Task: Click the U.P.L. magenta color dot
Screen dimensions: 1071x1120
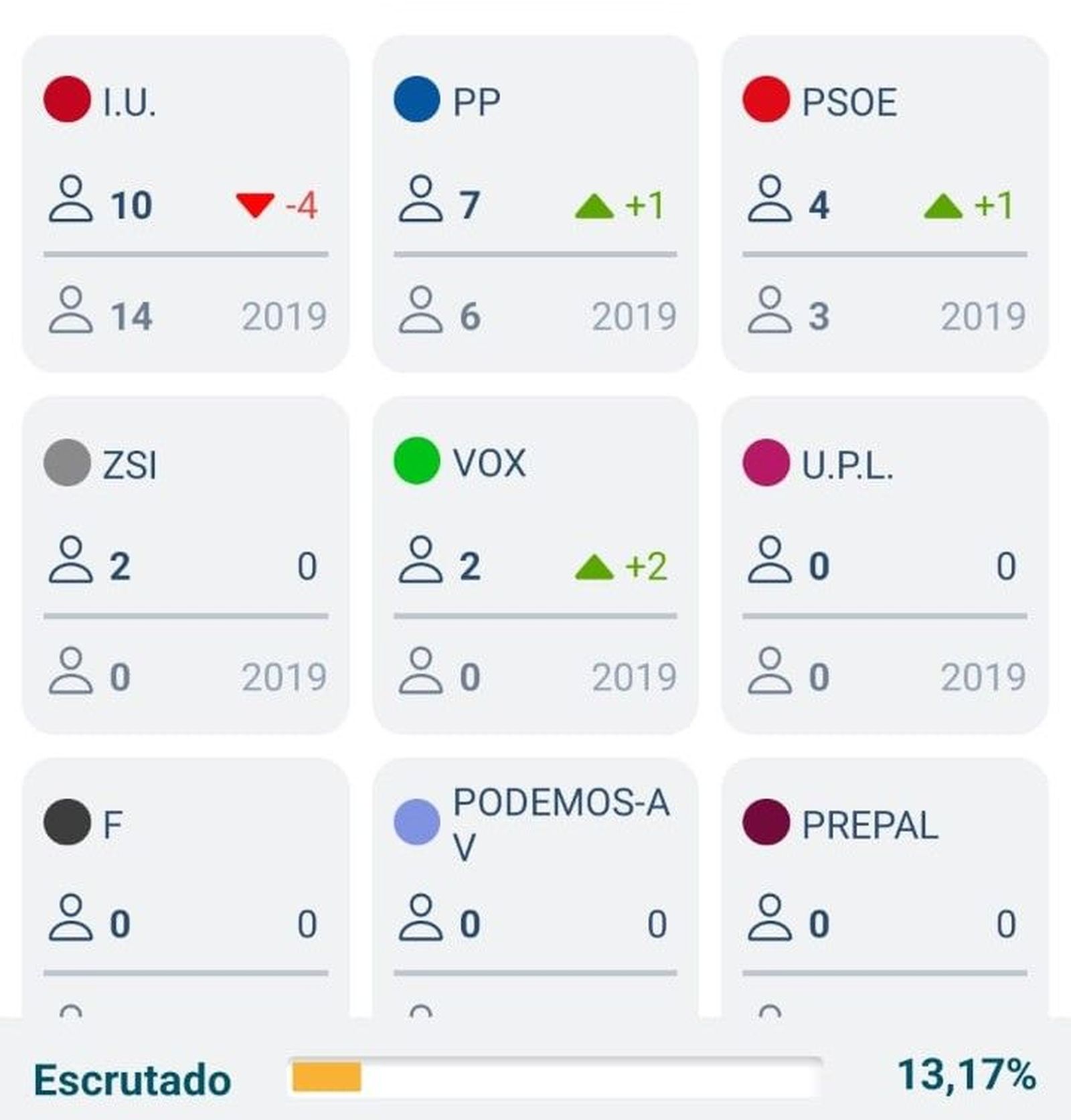Action: 766,462
